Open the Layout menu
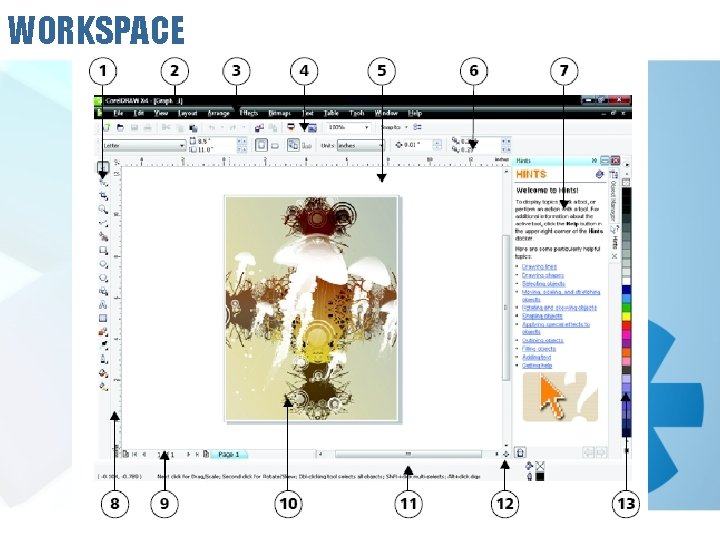This screenshot has width=720, height=540. coord(187,113)
